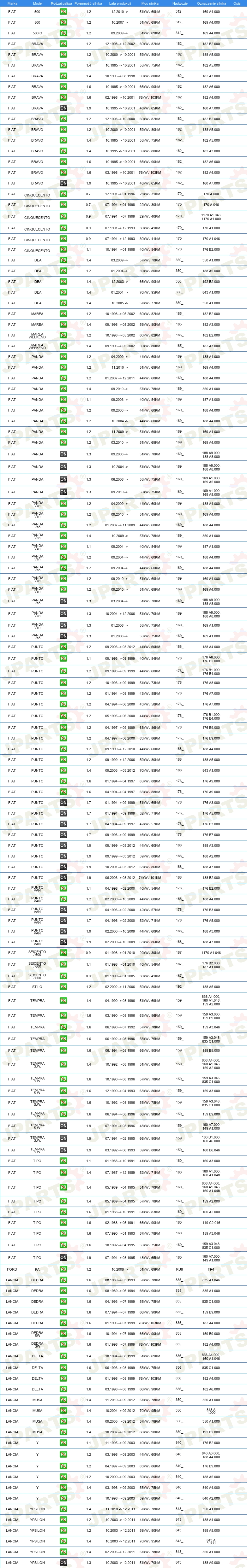
Task: Click the diesel ON icon in the LANCIA YPSILON 1.3 row
Action: click(x=63, y=1562)
